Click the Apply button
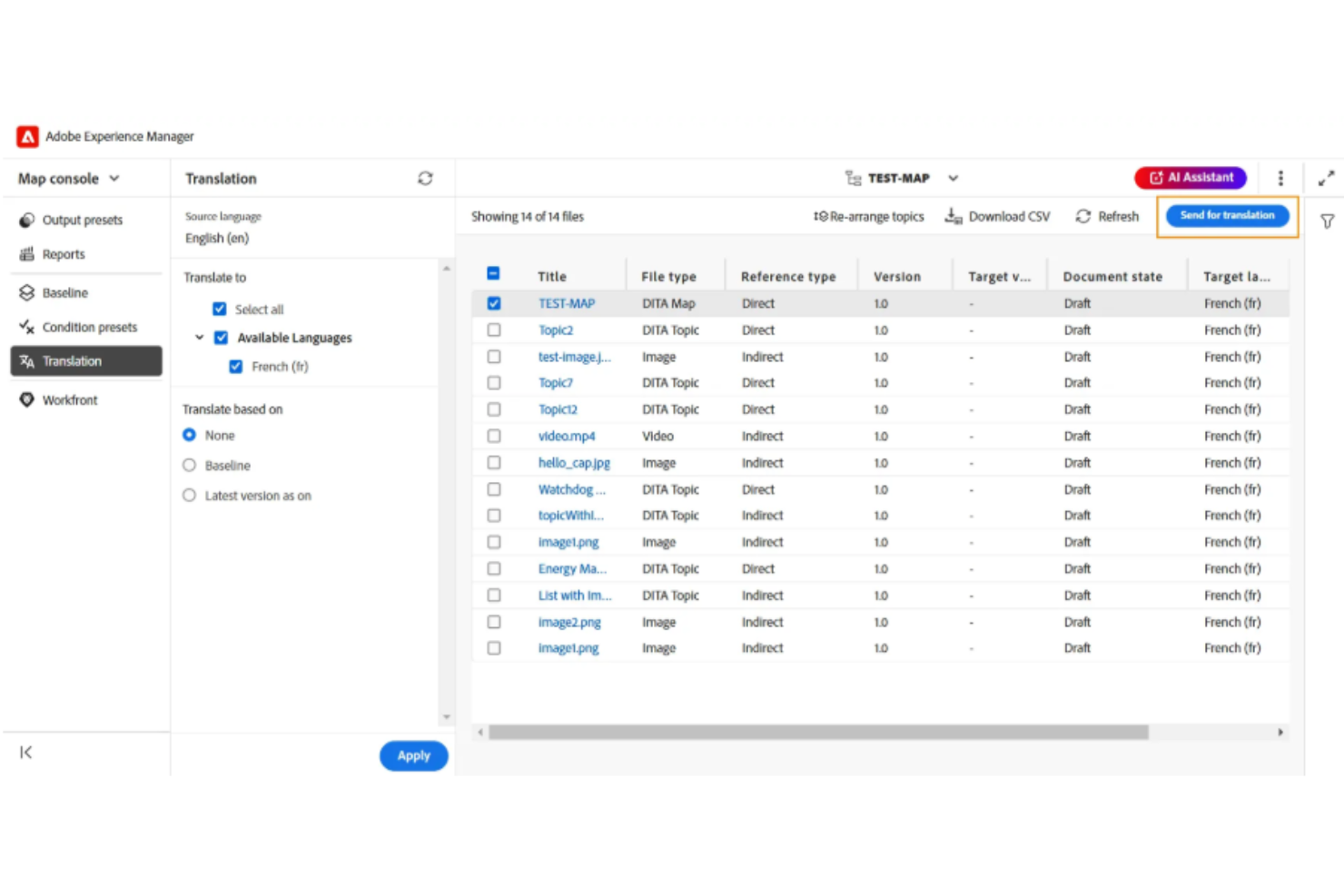 [x=413, y=755]
